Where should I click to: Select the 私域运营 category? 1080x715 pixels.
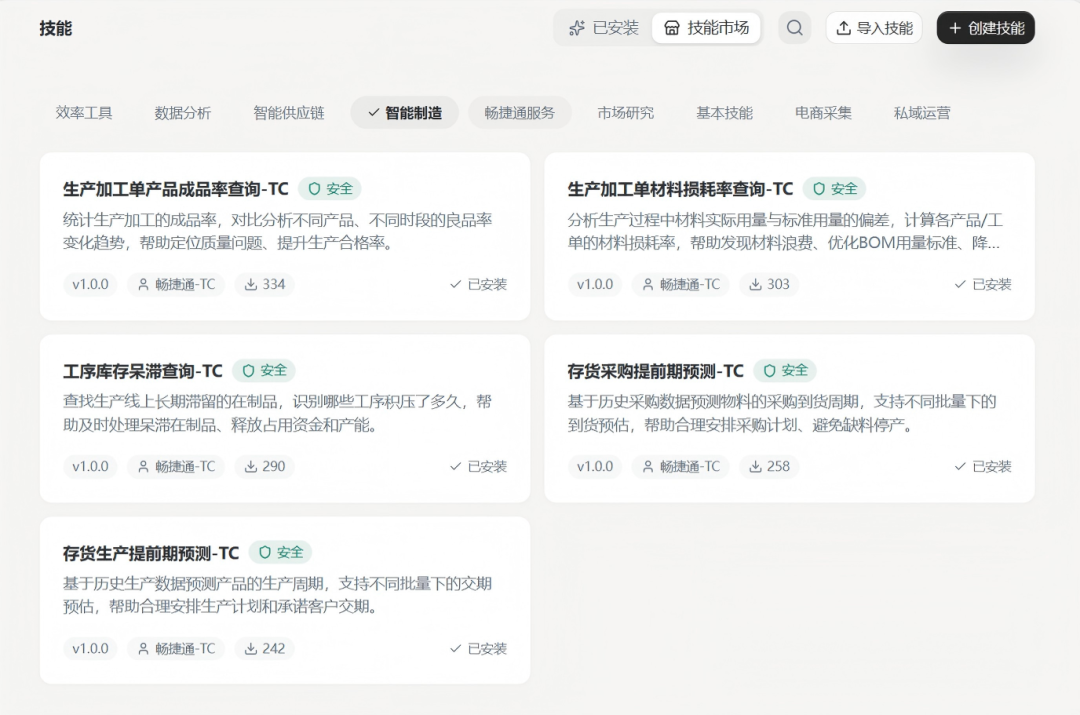[x=922, y=112]
